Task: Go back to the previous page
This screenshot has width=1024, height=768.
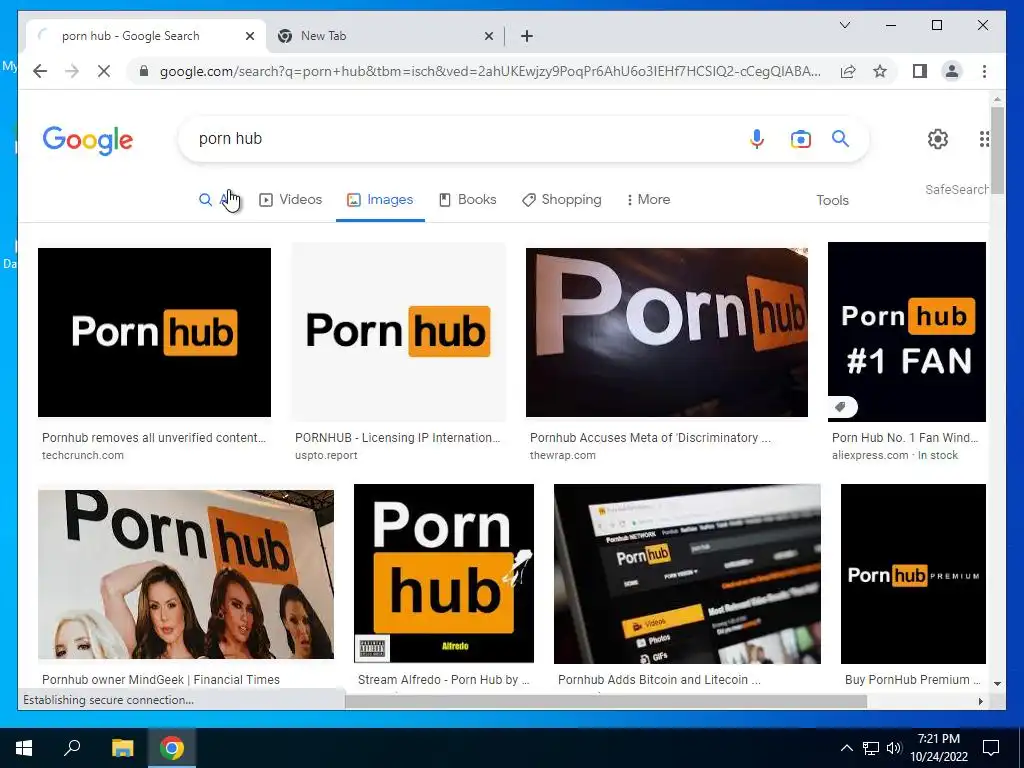Action: point(40,71)
